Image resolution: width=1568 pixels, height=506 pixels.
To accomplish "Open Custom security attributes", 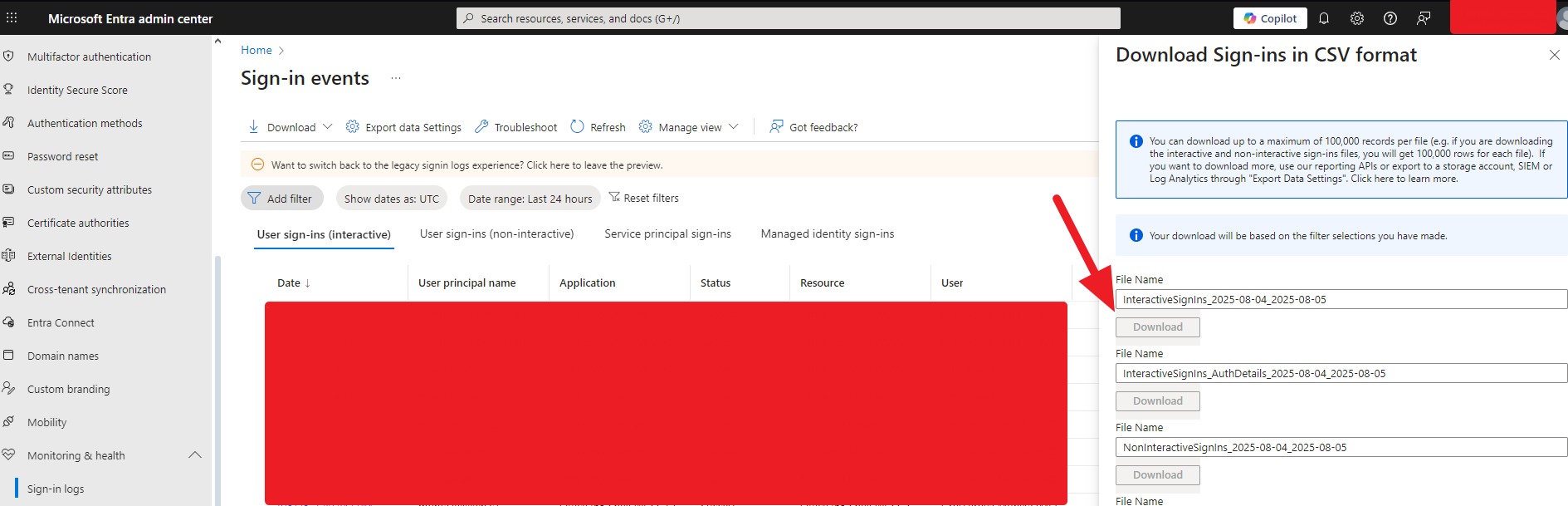I will [x=90, y=189].
